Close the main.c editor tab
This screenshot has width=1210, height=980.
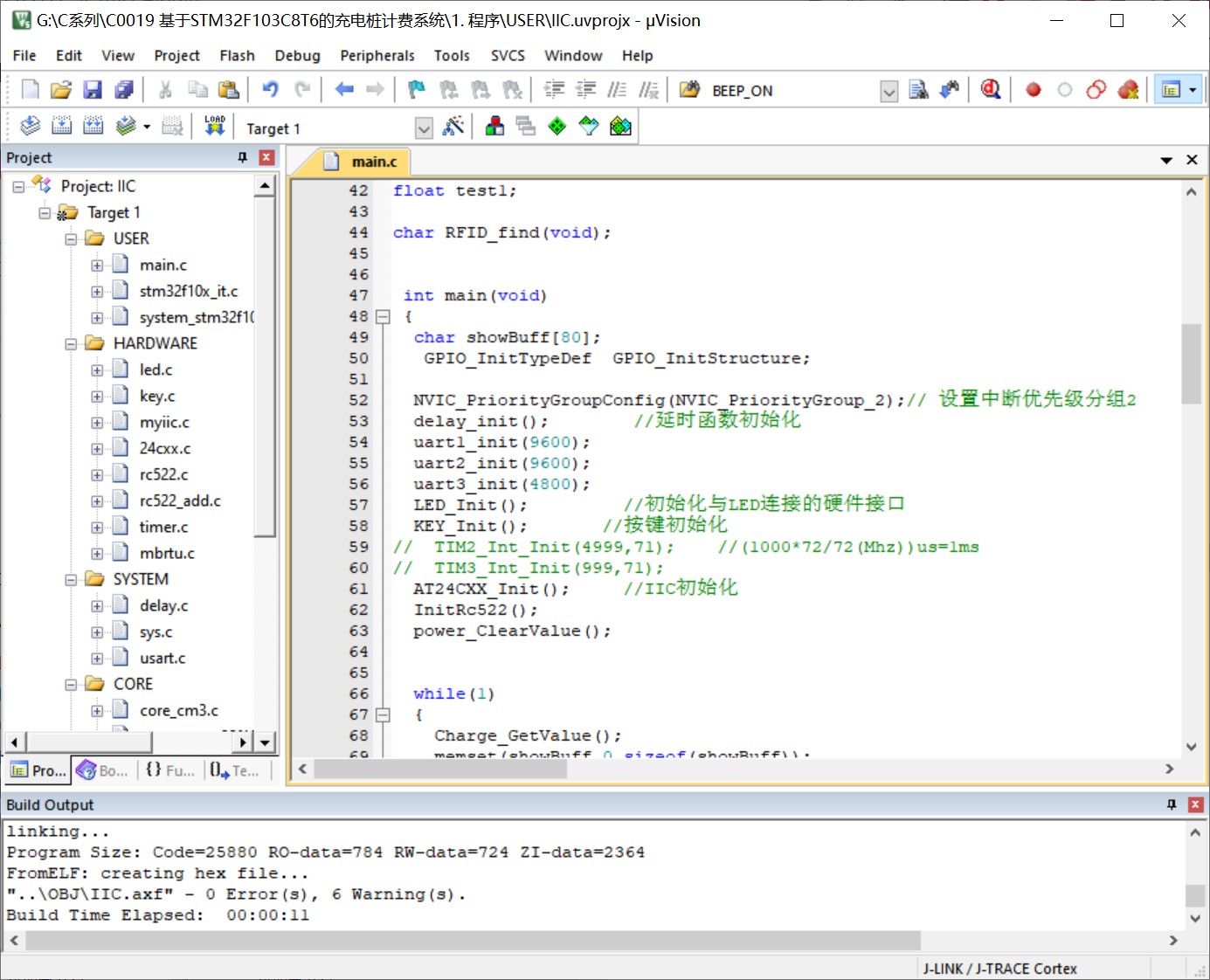pos(1192,160)
